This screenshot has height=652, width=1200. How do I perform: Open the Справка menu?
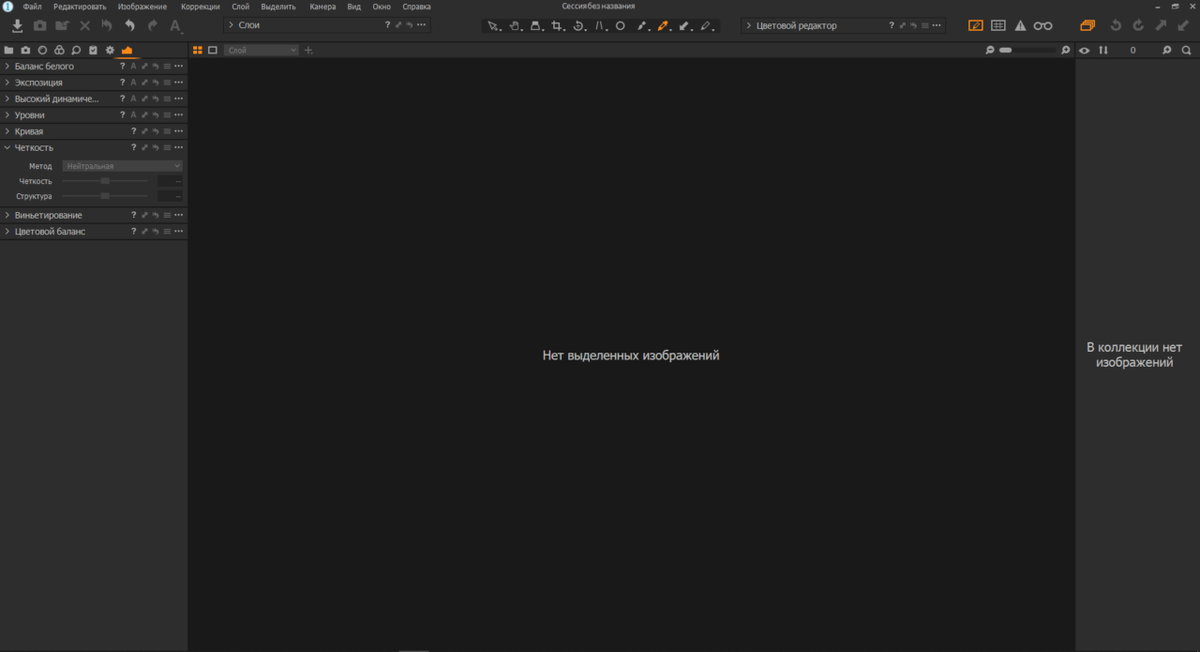pyautogui.click(x=416, y=6)
